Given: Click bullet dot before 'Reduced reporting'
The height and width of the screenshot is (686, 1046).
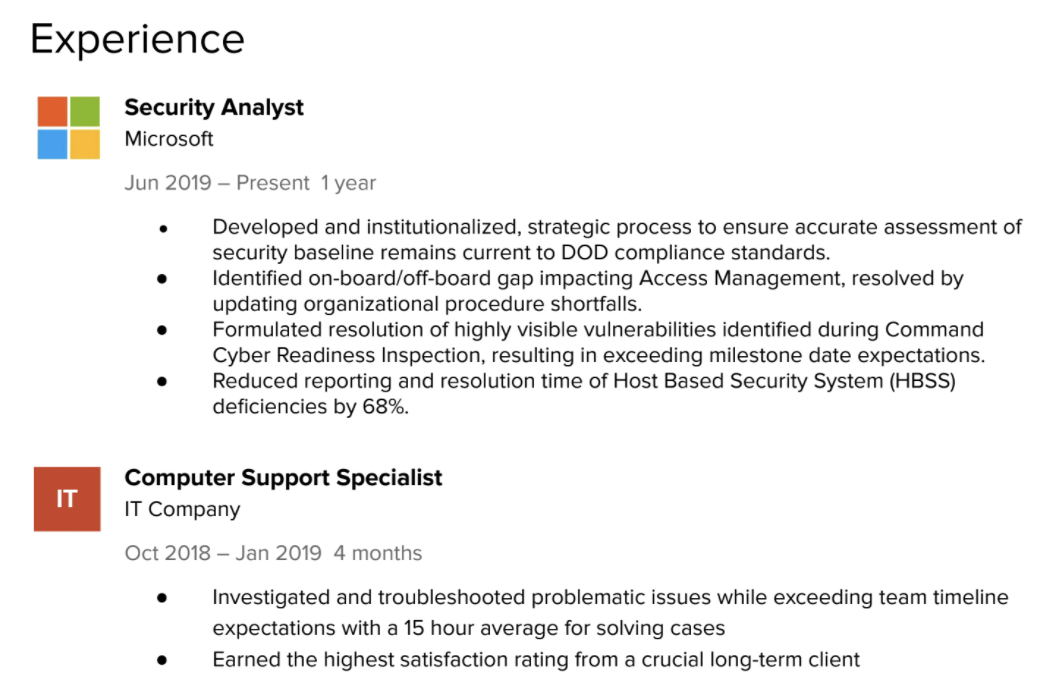Looking at the screenshot, I should (x=162, y=382).
